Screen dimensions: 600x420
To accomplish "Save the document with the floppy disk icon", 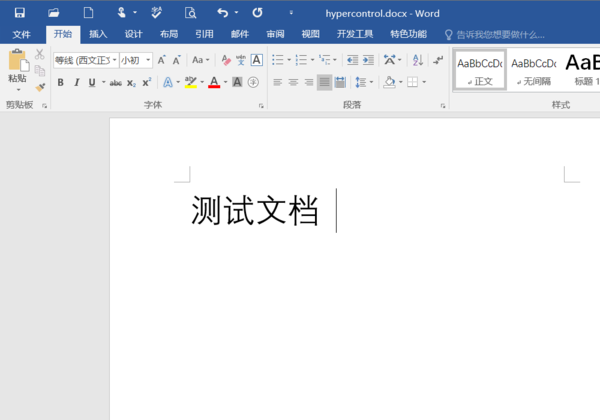I will (x=20, y=13).
